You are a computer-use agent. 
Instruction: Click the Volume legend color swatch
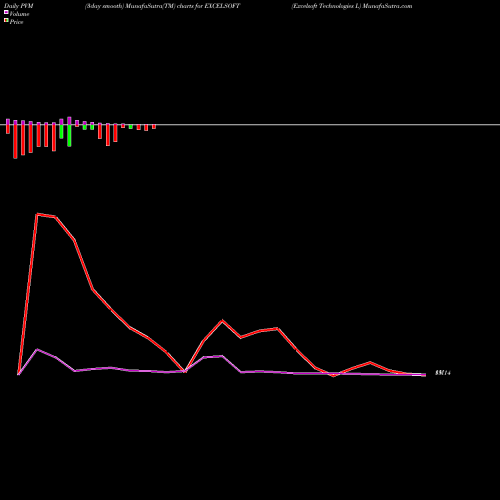coord(6,12)
